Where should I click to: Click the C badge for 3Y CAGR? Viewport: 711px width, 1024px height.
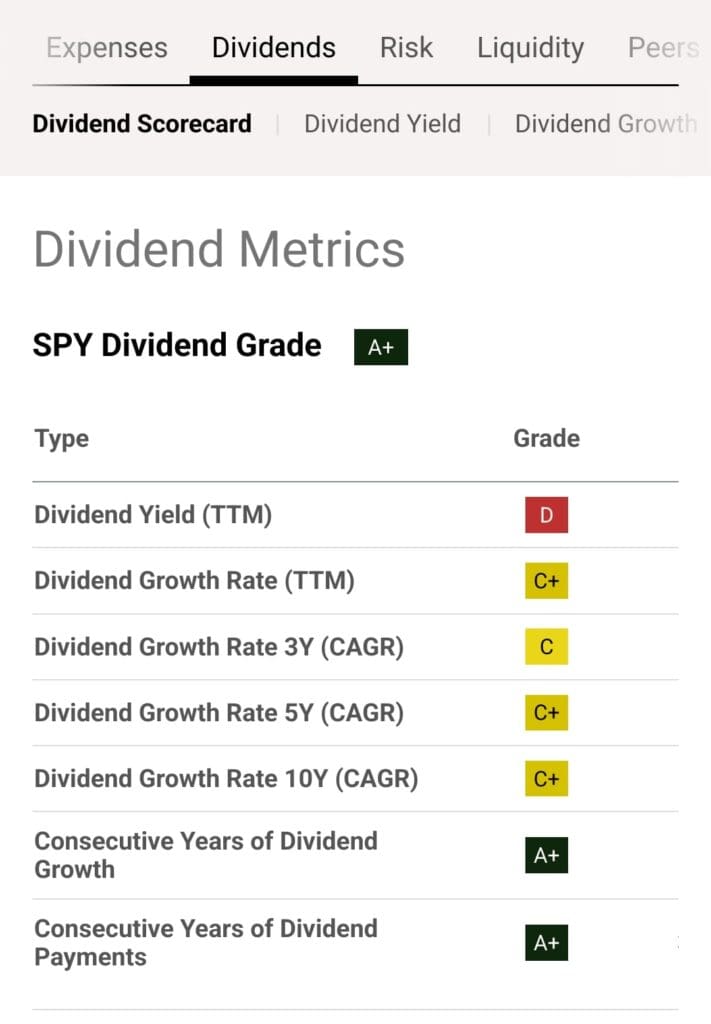(x=546, y=647)
